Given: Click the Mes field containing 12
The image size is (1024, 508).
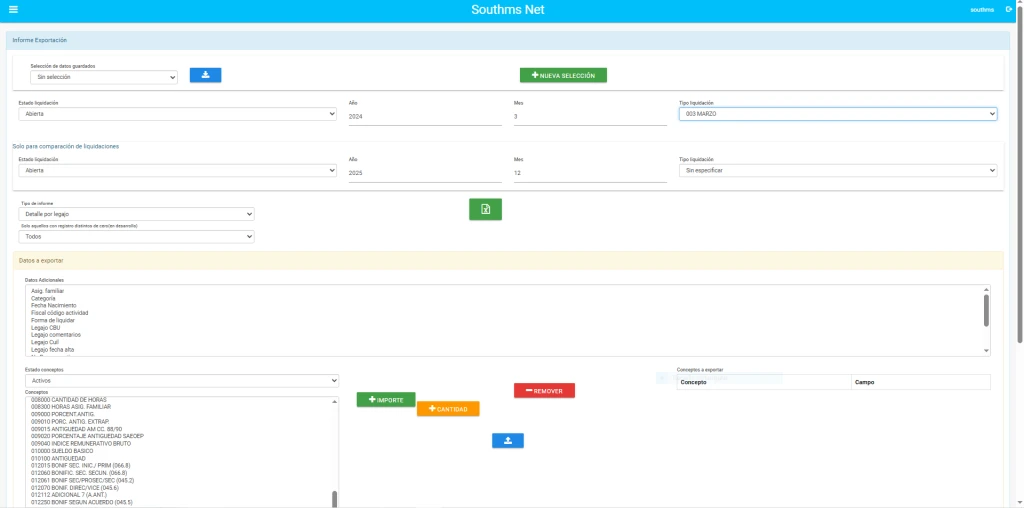Looking at the screenshot, I should click(x=590, y=174).
